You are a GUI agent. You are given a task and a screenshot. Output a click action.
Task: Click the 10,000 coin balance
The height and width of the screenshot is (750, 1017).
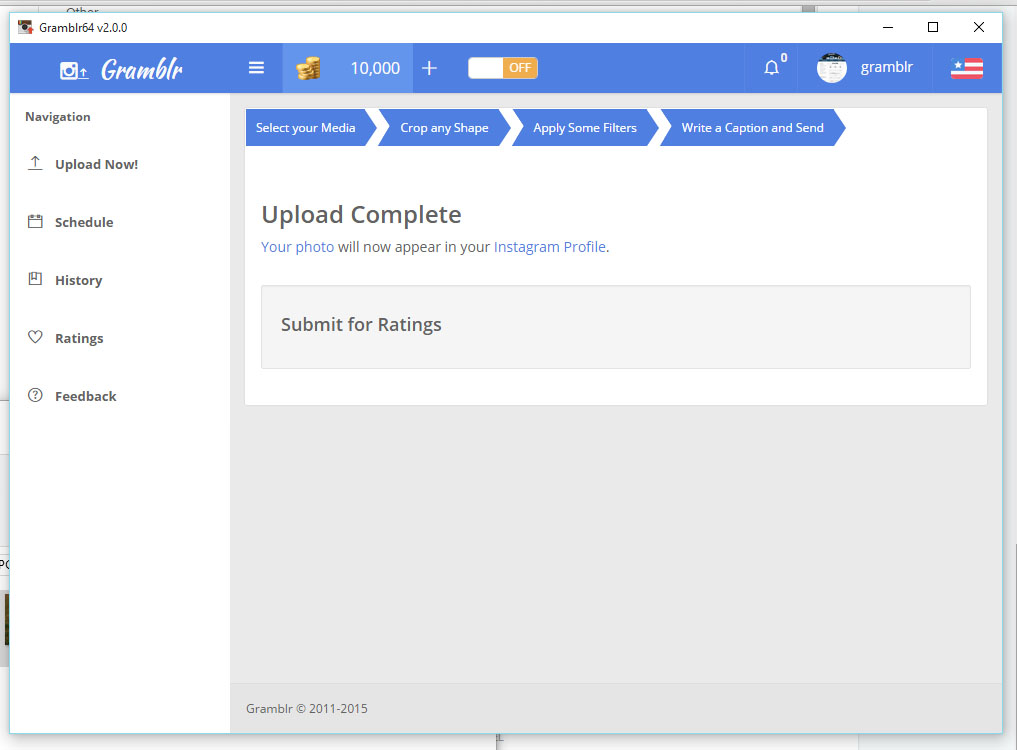pos(374,68)
